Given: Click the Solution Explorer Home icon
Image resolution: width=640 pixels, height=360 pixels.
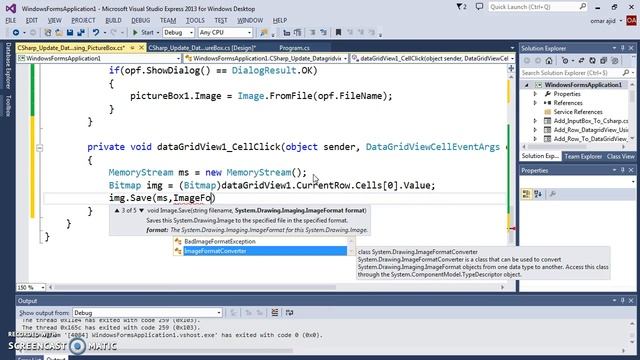Looking at the screenshot, I should [x=549, y=61].
